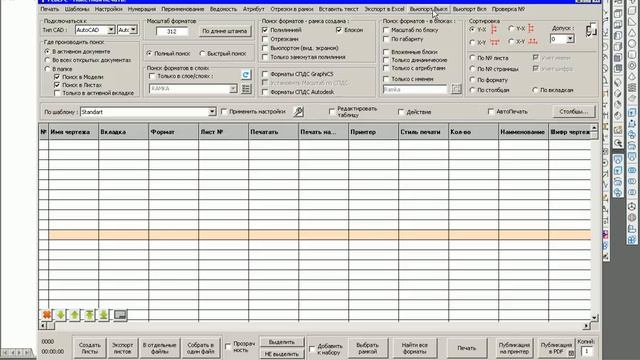The height and width of the screenshot is (360, 640).
Task: Enable Только в активной вкладке
Action: (x=57, y=93)
